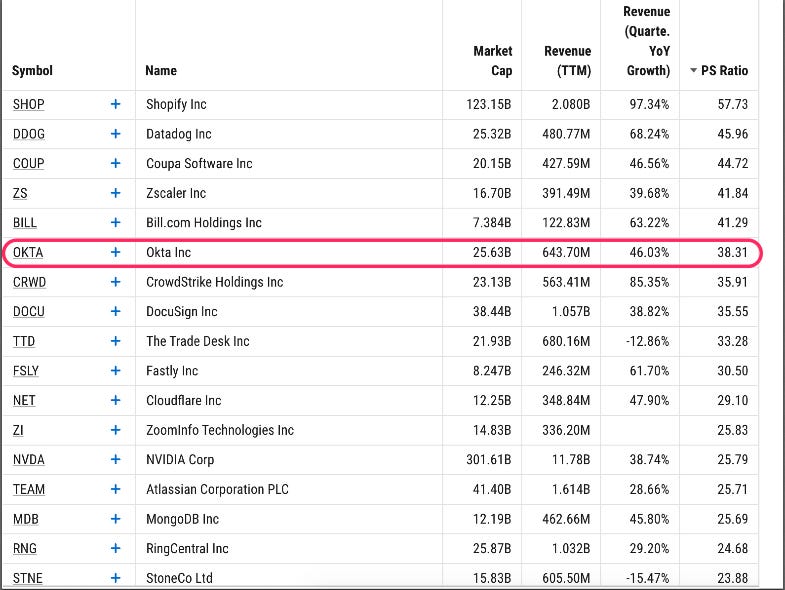785x590 pixels.
Task: Click Cloudflare's 47.90% growth value
Action: coord(649,400)
